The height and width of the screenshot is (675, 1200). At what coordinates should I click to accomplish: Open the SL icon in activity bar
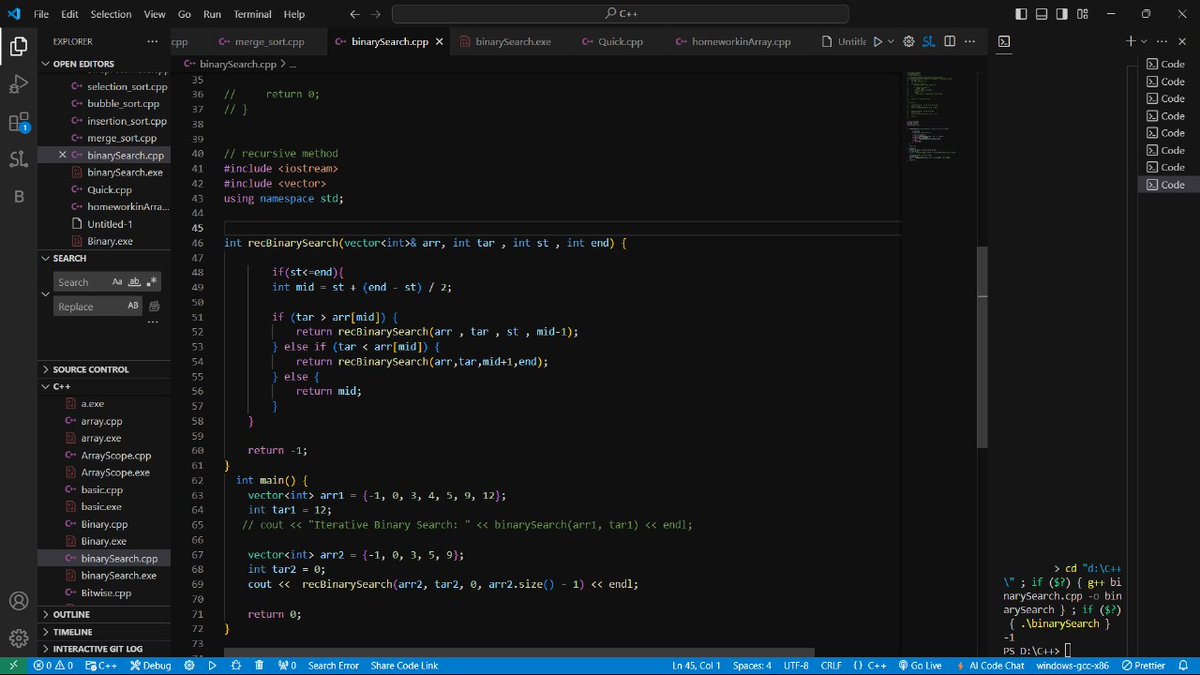[18, 159]
